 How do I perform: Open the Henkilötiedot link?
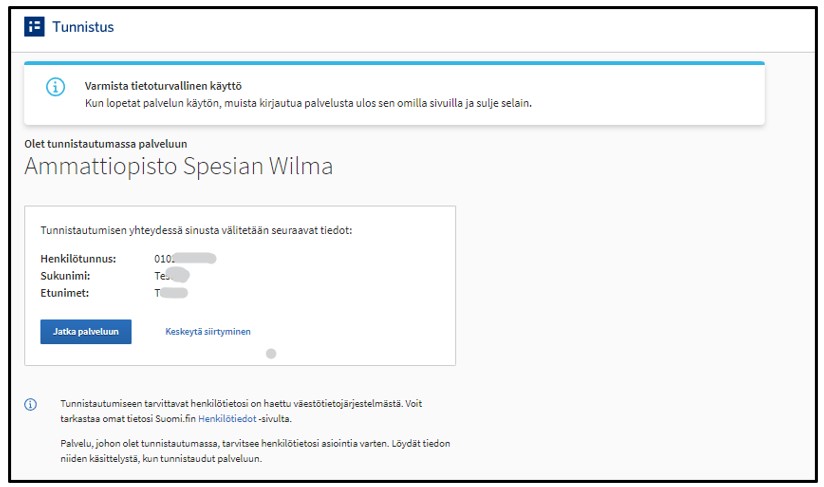pos(227,419)
